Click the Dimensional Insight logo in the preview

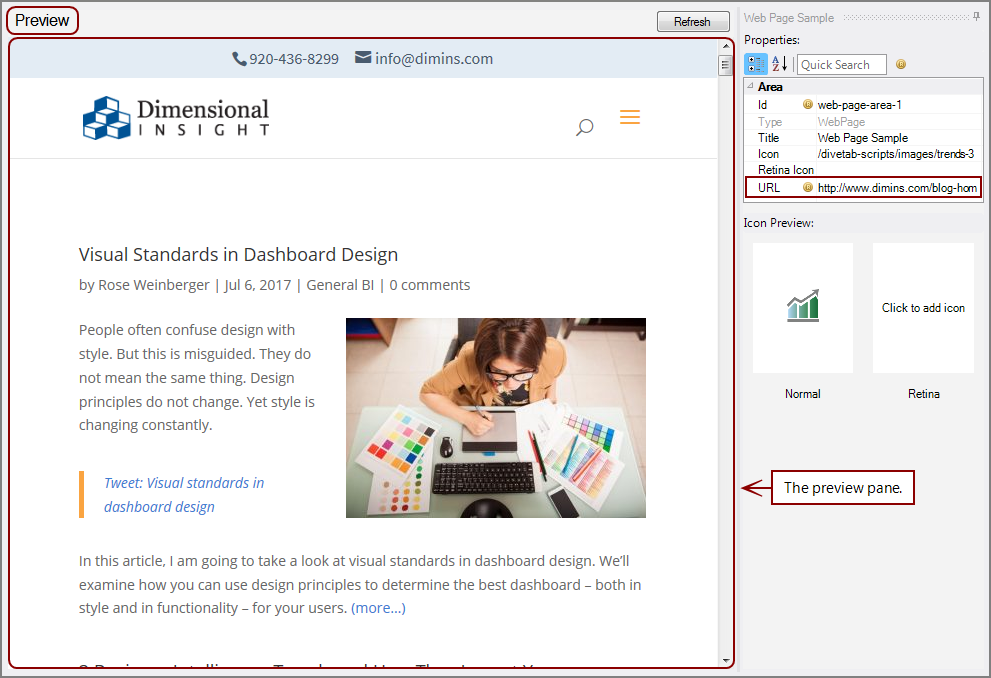point(175,117)
